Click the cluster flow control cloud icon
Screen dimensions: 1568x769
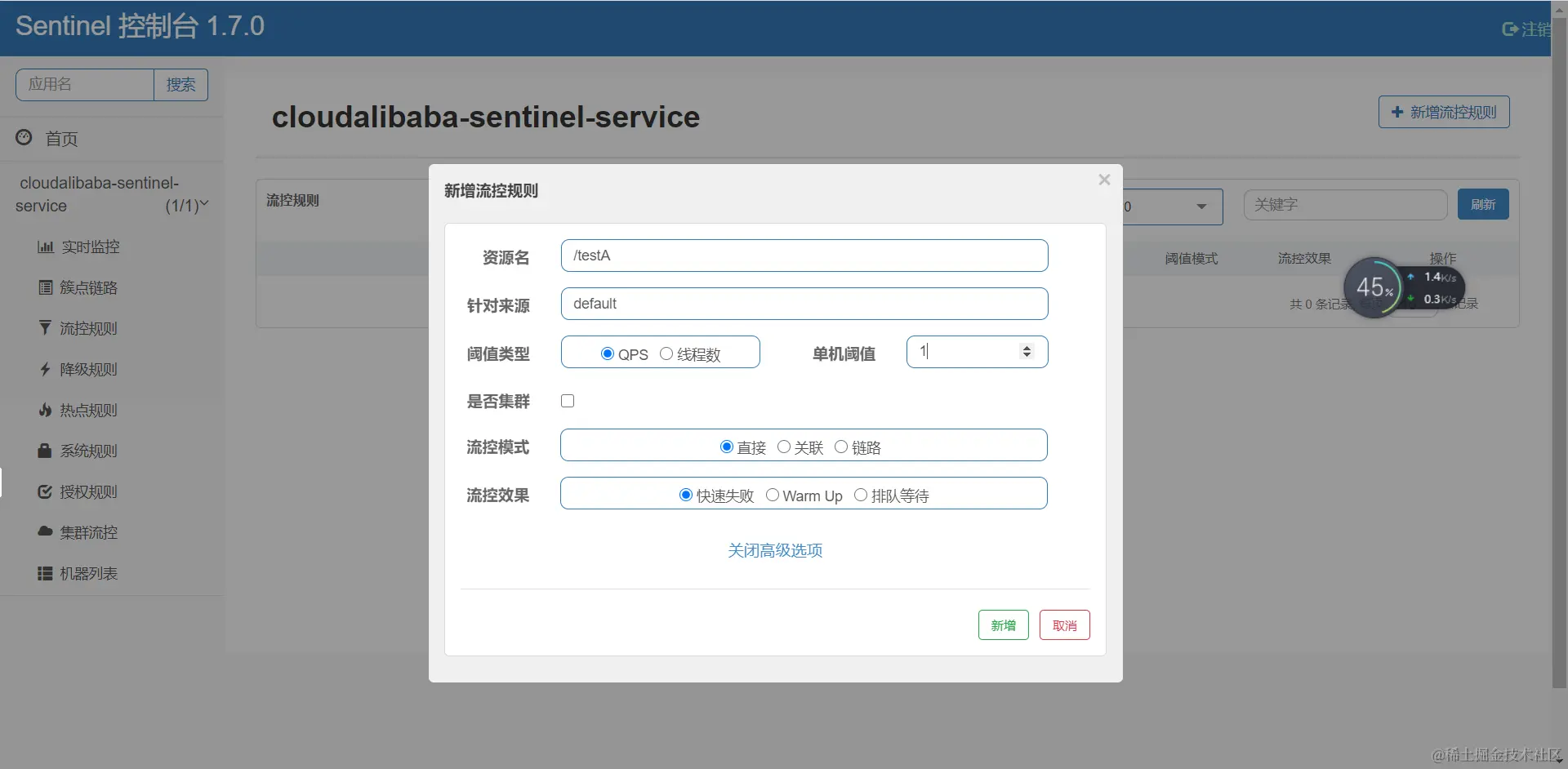46,531
